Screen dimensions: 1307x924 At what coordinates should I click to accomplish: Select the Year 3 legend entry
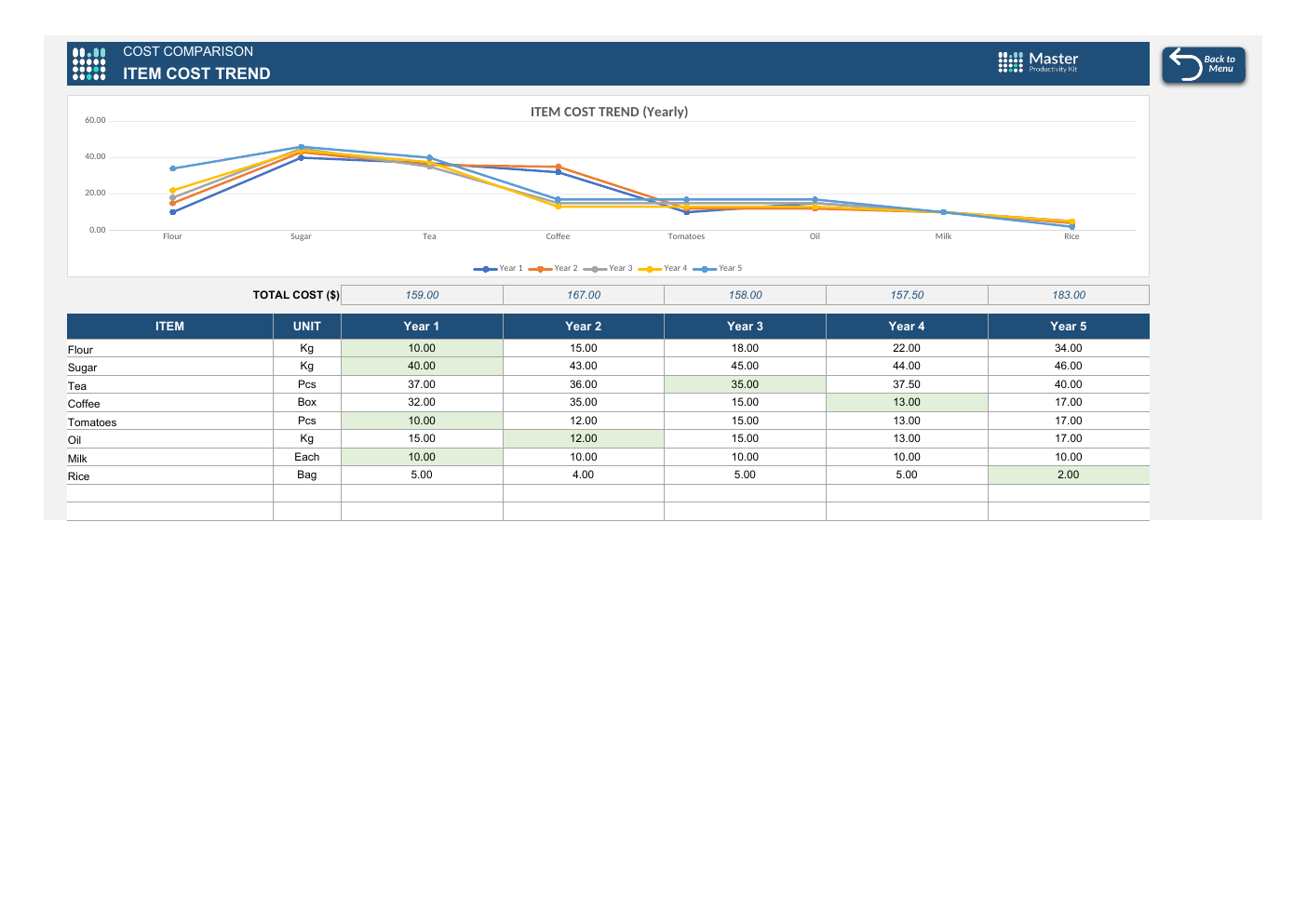pyautogui.click(x=608, y=269)
